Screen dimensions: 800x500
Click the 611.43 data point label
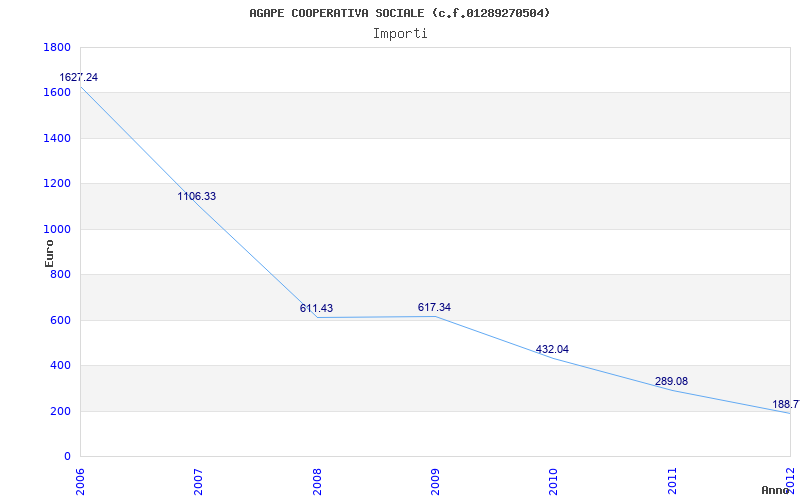click(x=316, y=309)
